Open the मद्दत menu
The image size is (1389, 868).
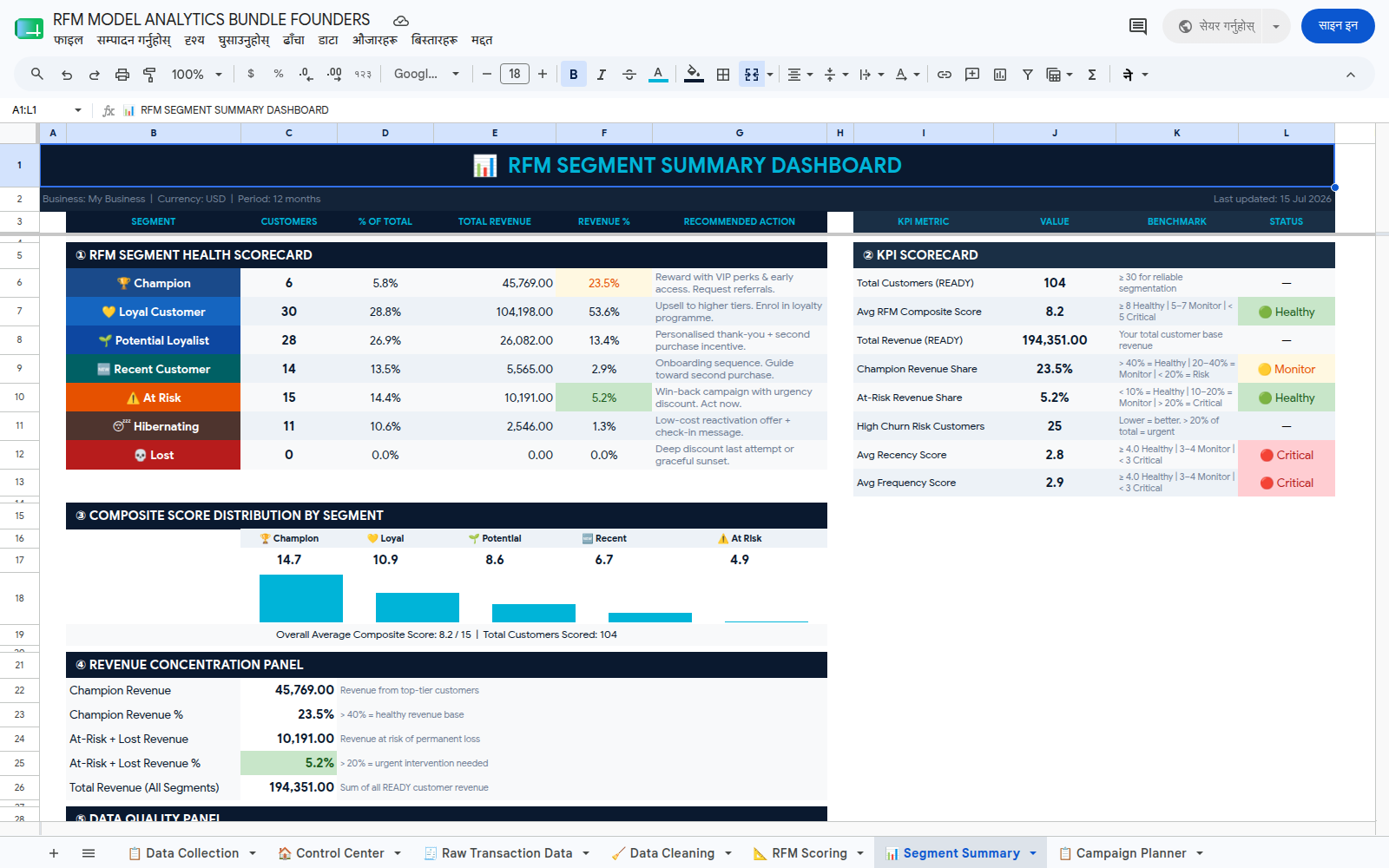click(482, 40)
